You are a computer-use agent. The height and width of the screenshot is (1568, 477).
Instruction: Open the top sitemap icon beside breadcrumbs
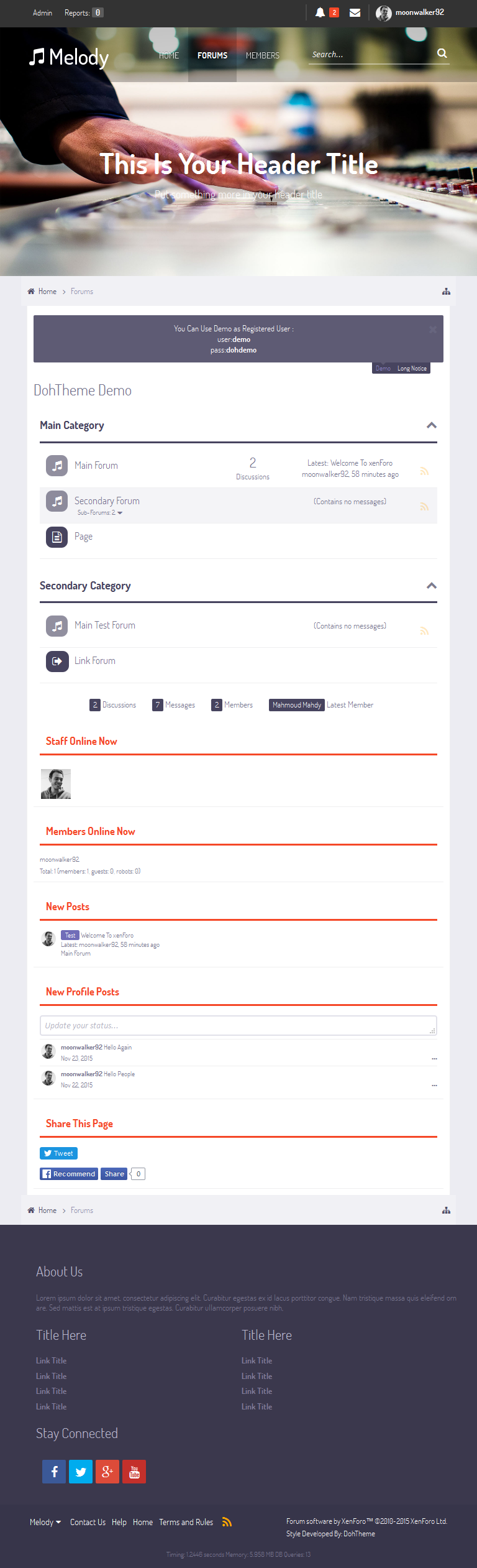(446, 292)
